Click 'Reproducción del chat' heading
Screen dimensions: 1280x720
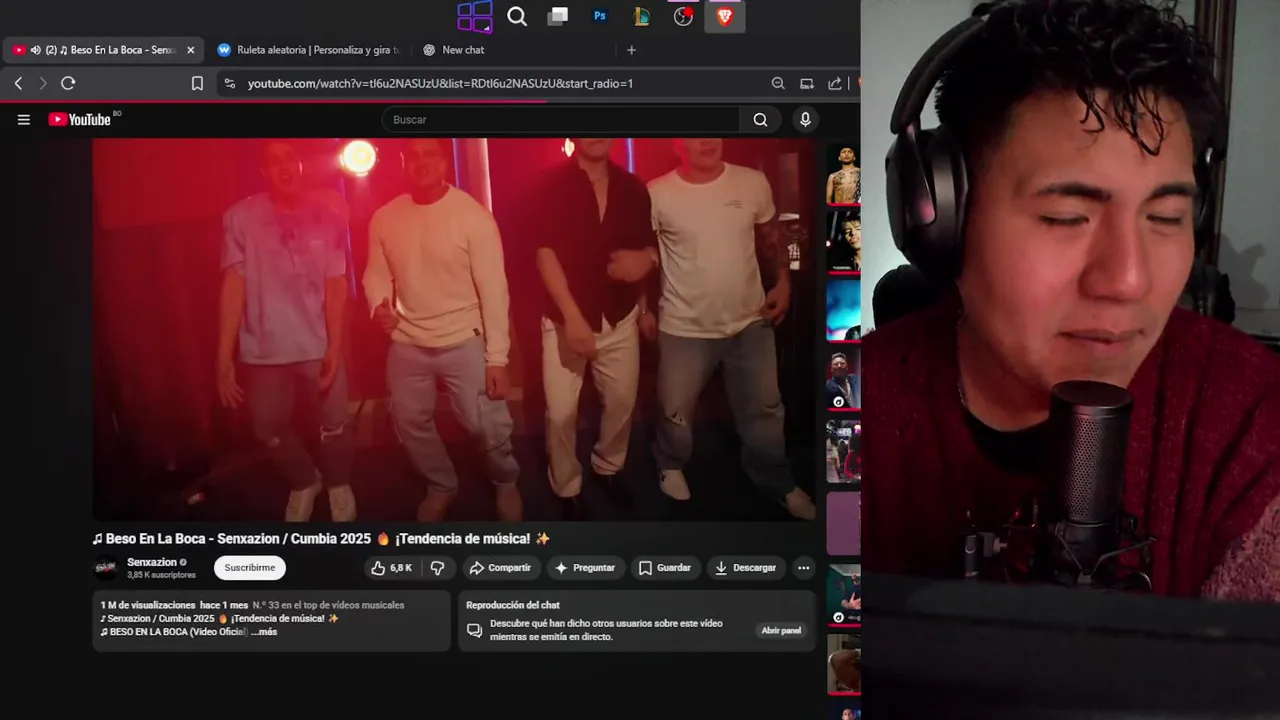[x=513, y=605]
